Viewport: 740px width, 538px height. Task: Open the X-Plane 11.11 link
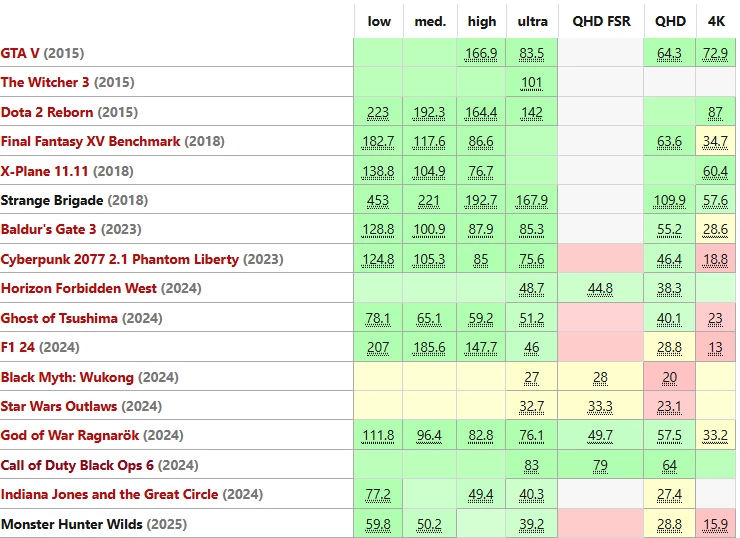click(x=44, y=171)
